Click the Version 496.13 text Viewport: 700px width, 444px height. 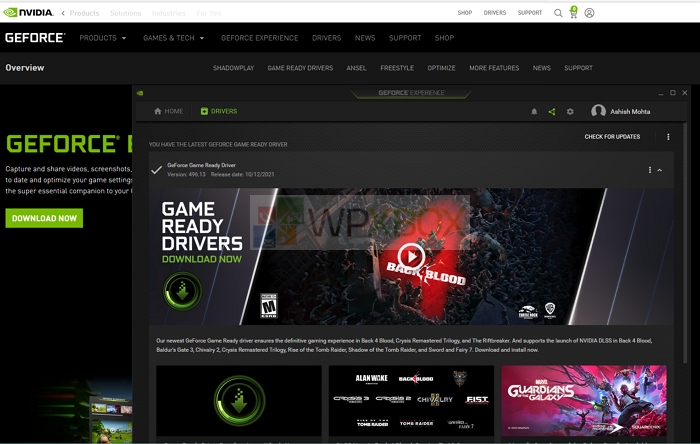point(186,174)
